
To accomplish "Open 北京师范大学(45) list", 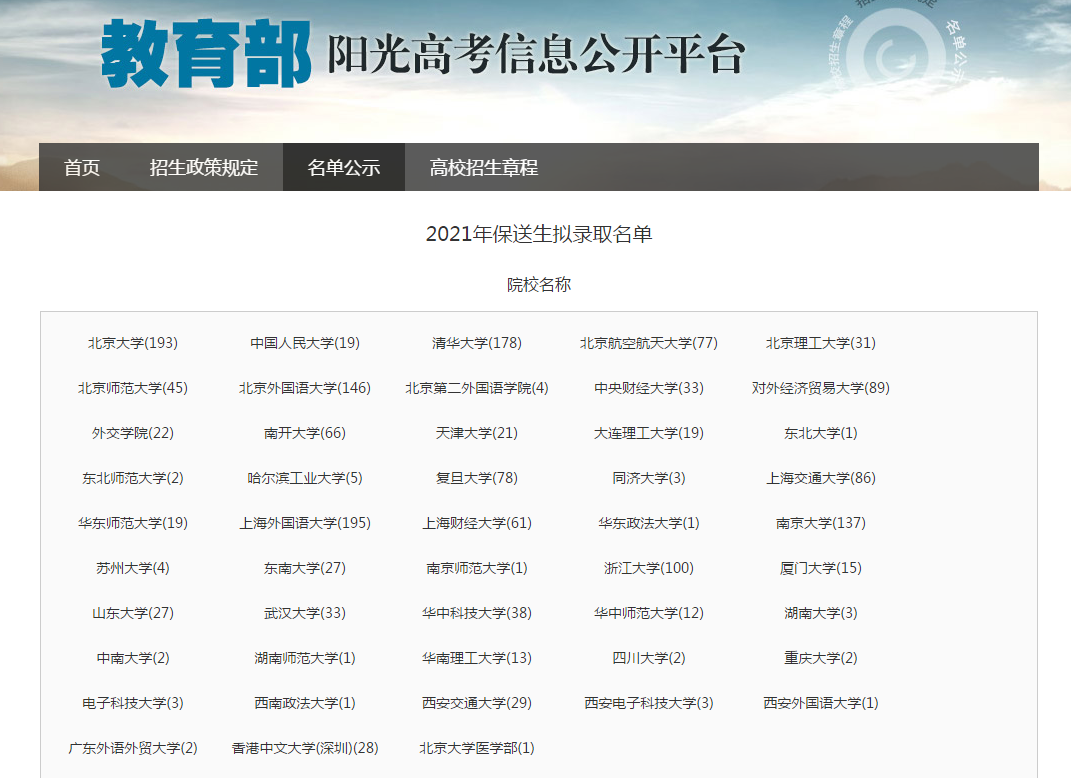I will (x=133, y=388).
